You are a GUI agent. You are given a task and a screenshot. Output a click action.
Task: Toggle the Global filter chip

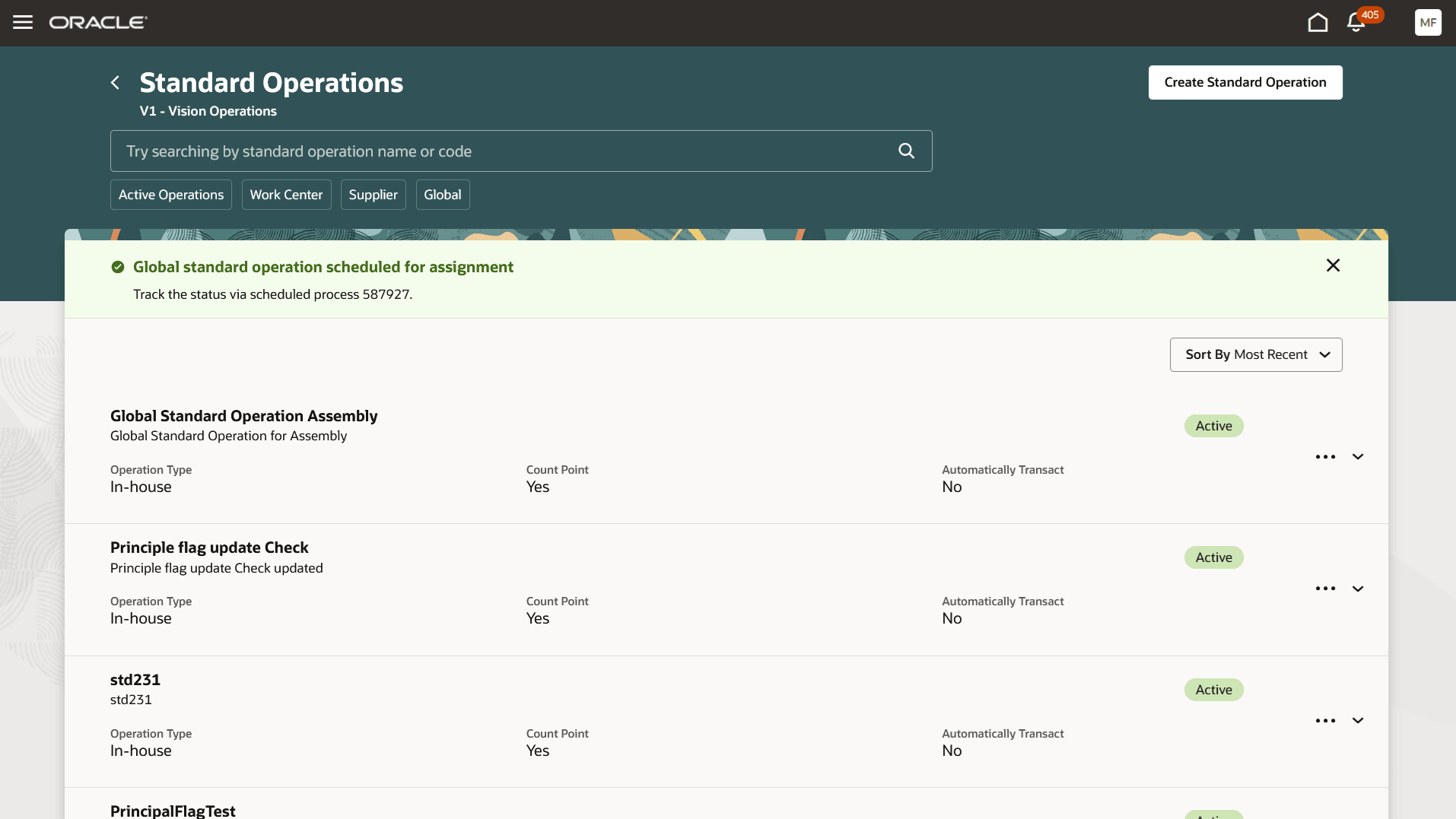(x=443, y=195)
